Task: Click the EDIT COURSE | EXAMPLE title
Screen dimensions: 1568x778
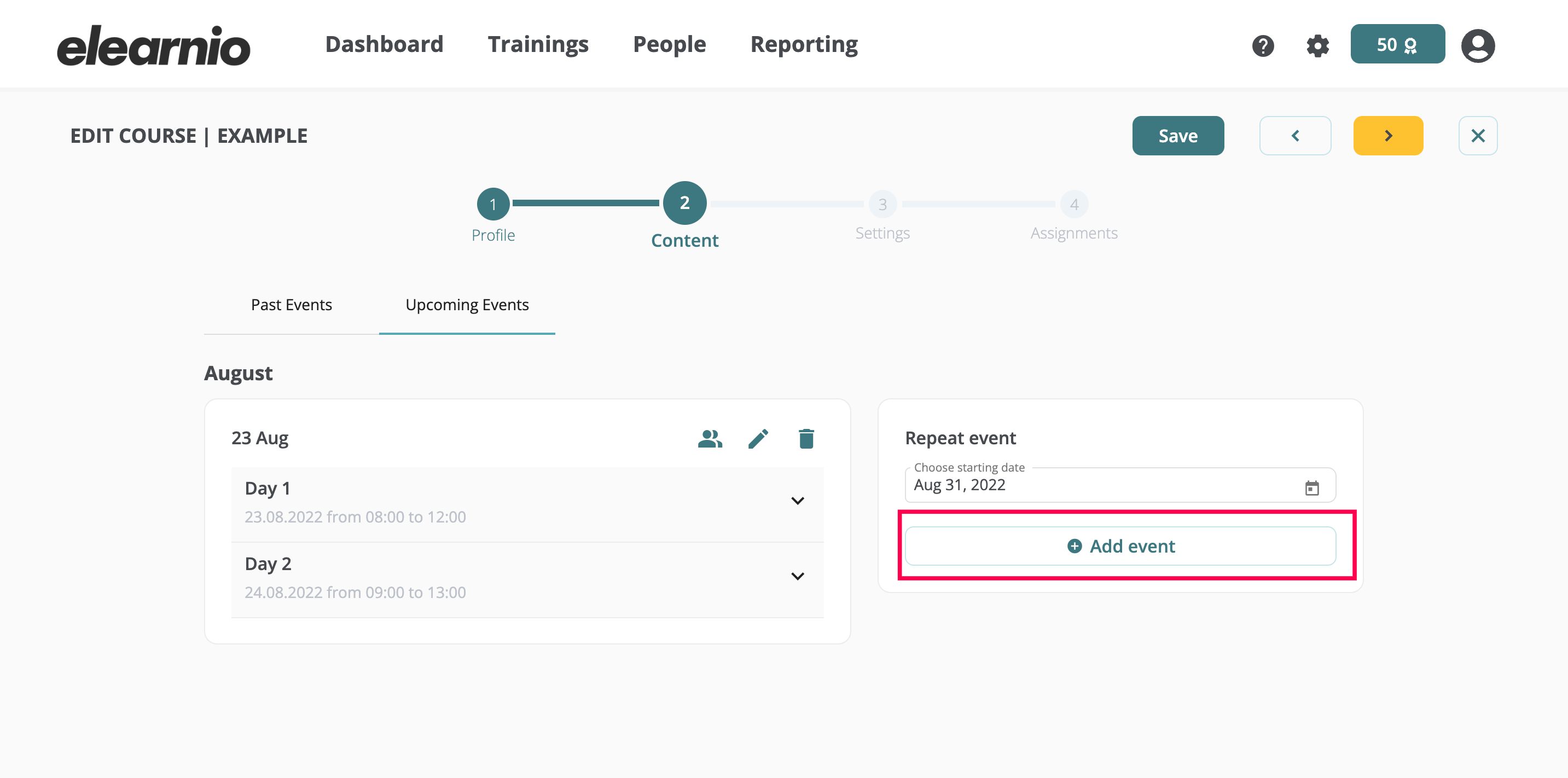Action: tap(189, 136)
